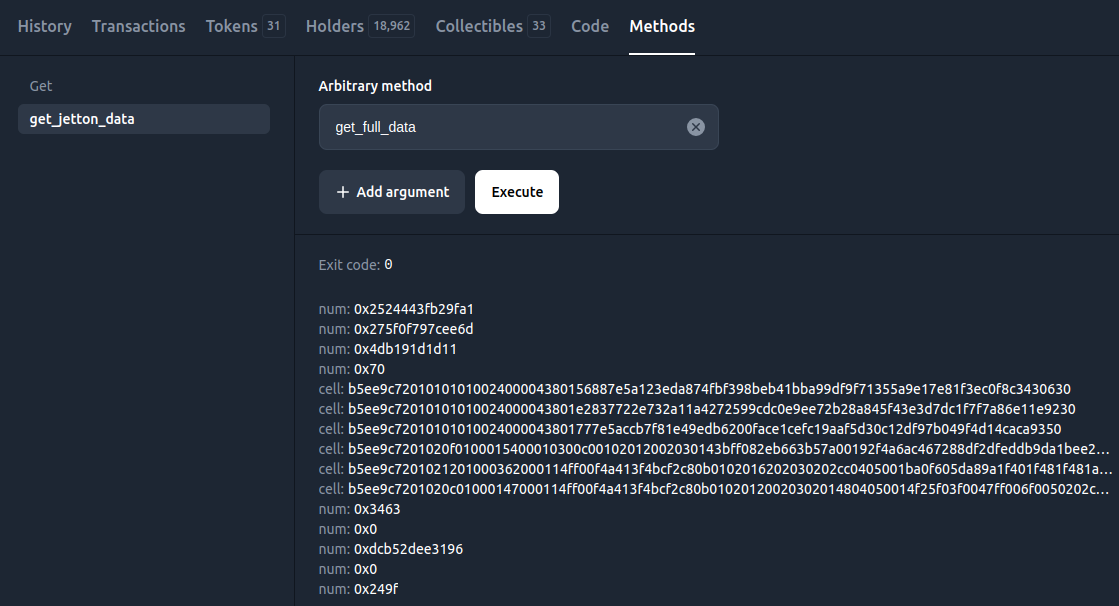This screenshot has height=606, width=1119.
Task: Select the get_jetton_data method in sidebar
Action: tap(143, 119)
